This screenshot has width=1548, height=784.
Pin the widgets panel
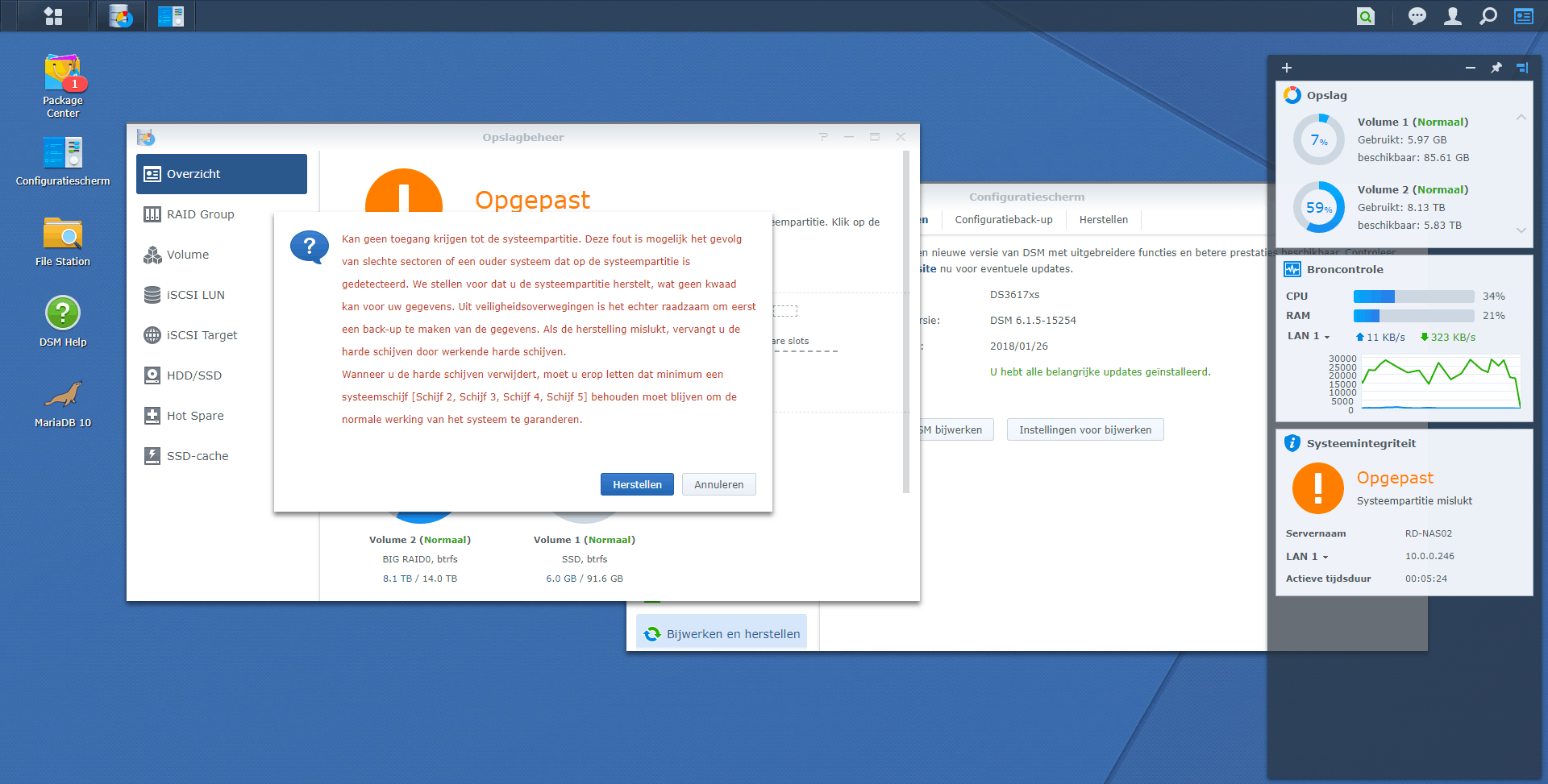[x=1496, y=68]
